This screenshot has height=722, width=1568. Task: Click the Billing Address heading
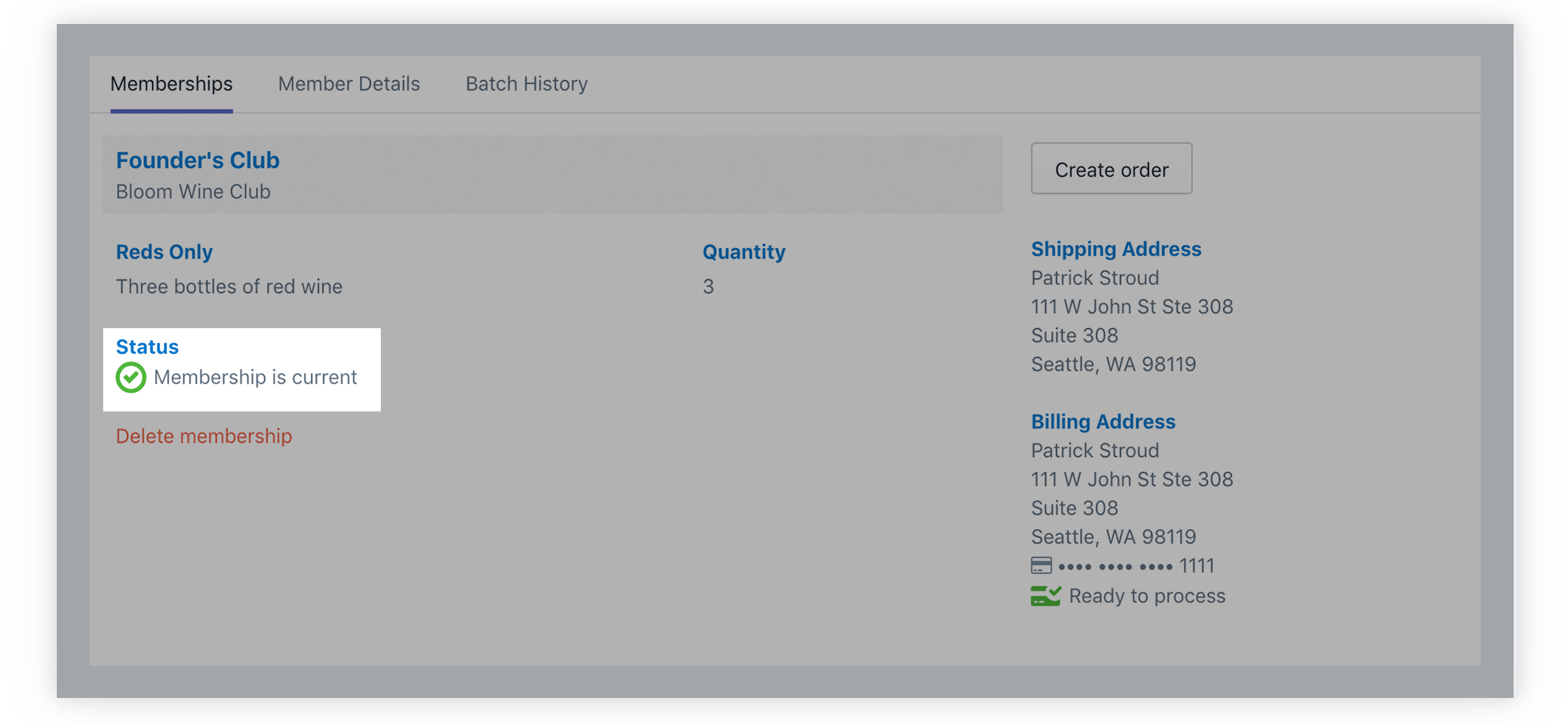pos(1103,422)
